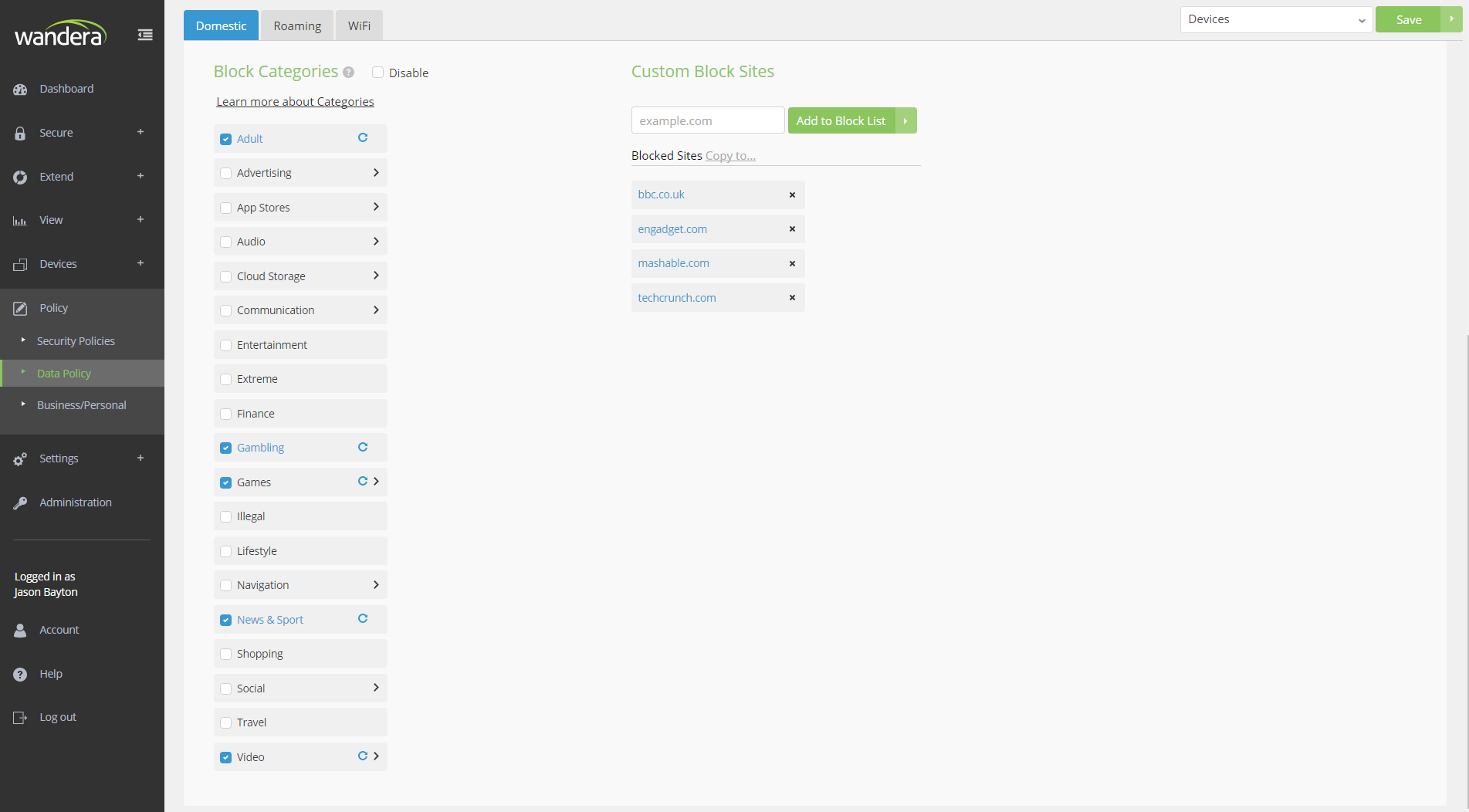Collapse the sidebar using the hamburger icon
Screen dimensions: 1469x812
145,35
